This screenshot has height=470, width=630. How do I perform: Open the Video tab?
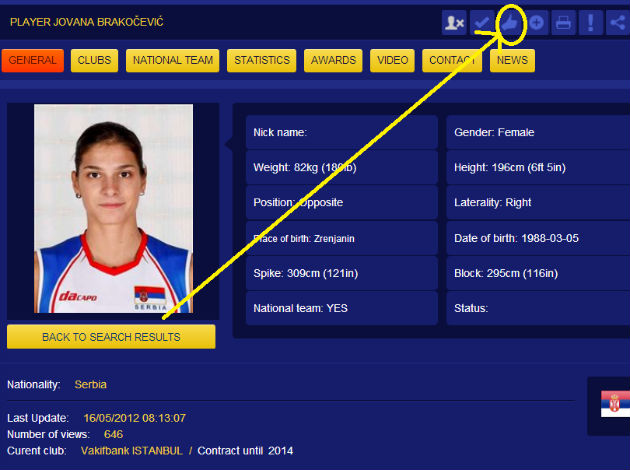(x=392, y=60)
